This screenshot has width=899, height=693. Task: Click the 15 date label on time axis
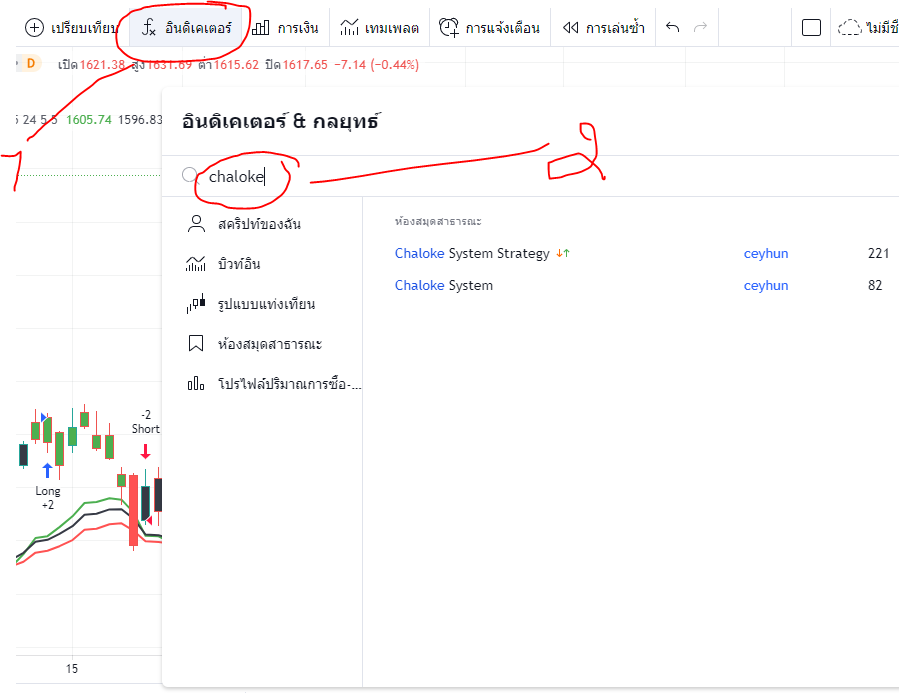(x=71, y=669)
